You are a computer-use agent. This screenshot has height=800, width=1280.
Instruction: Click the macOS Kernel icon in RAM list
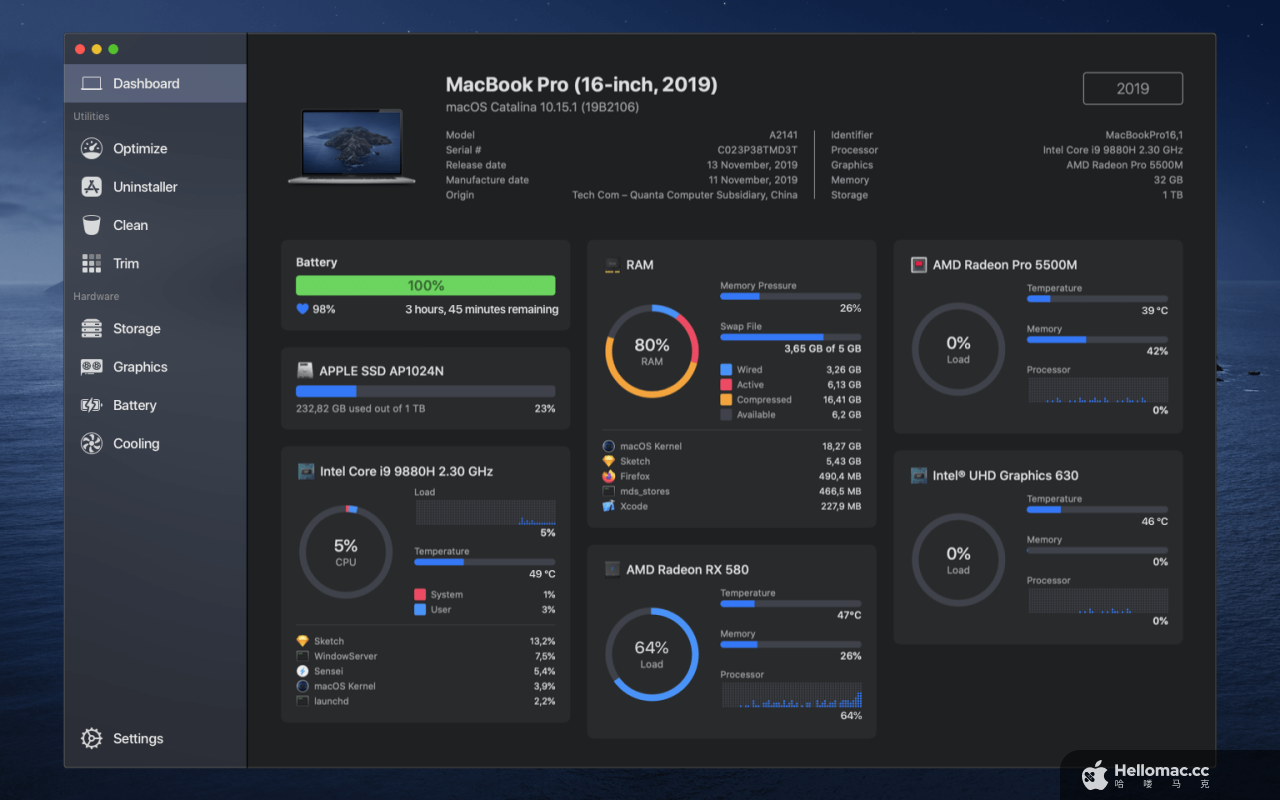(609, 446)
